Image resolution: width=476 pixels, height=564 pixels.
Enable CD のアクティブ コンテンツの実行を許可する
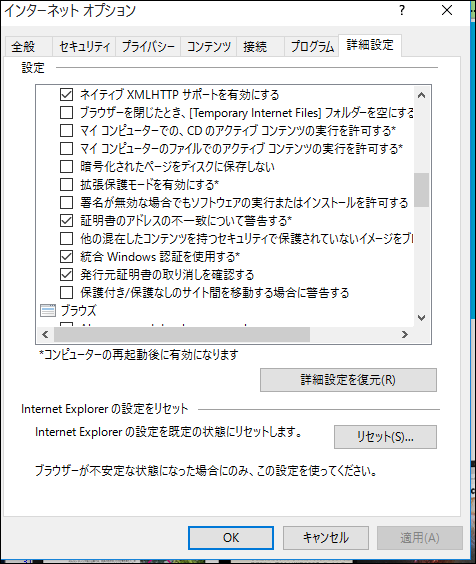tap(66, 131)
